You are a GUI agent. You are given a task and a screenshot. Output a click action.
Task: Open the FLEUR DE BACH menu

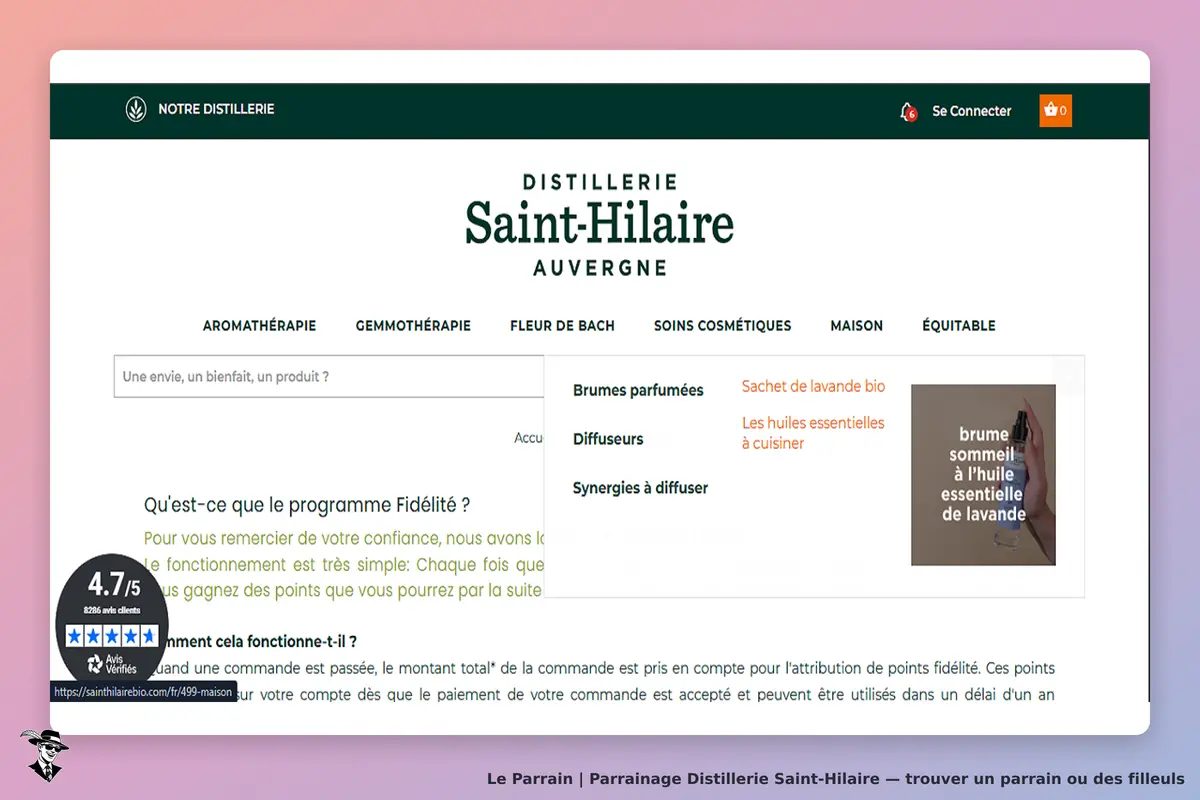tap(562, 326)
